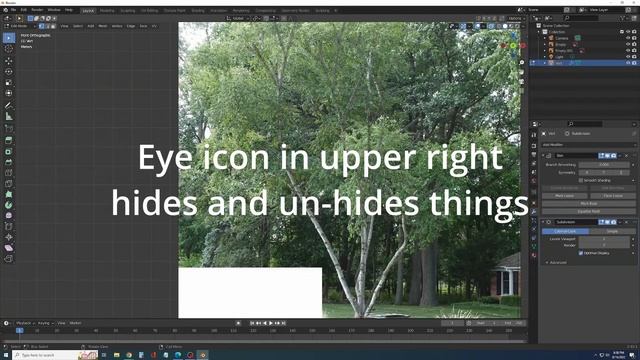Uncheck the Optimal Display checkbox
This screenshot has height=360, width=640.
[581, 253]
